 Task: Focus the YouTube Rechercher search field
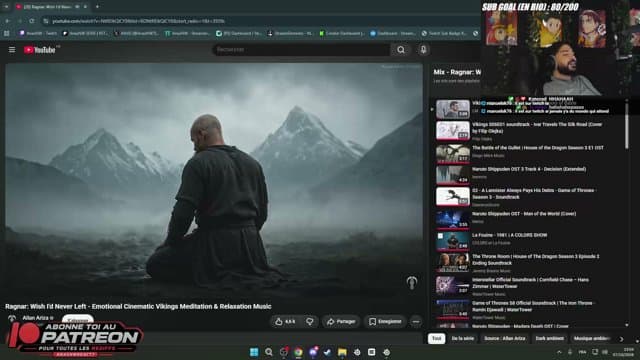coord(301,50)
